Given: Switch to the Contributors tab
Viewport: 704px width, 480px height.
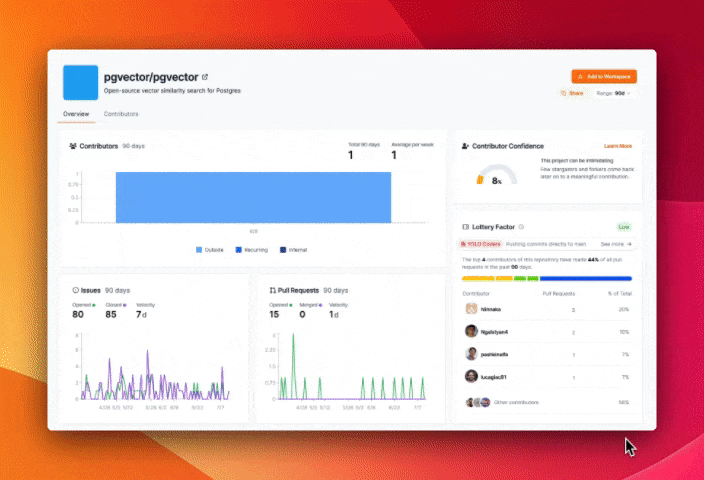Looking at the screenshot, I should pos(121,114).
